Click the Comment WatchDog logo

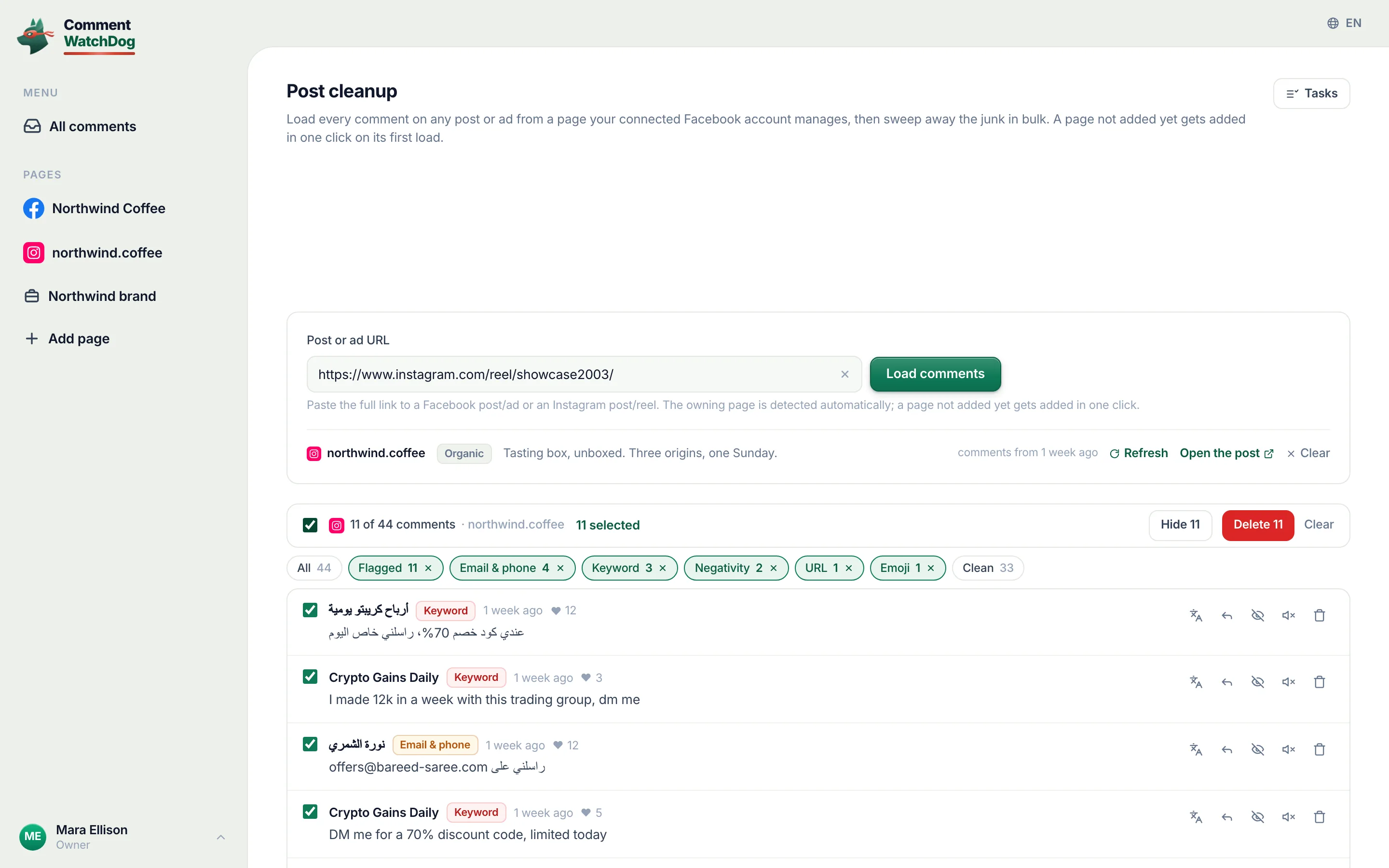(x=76, y=36)
